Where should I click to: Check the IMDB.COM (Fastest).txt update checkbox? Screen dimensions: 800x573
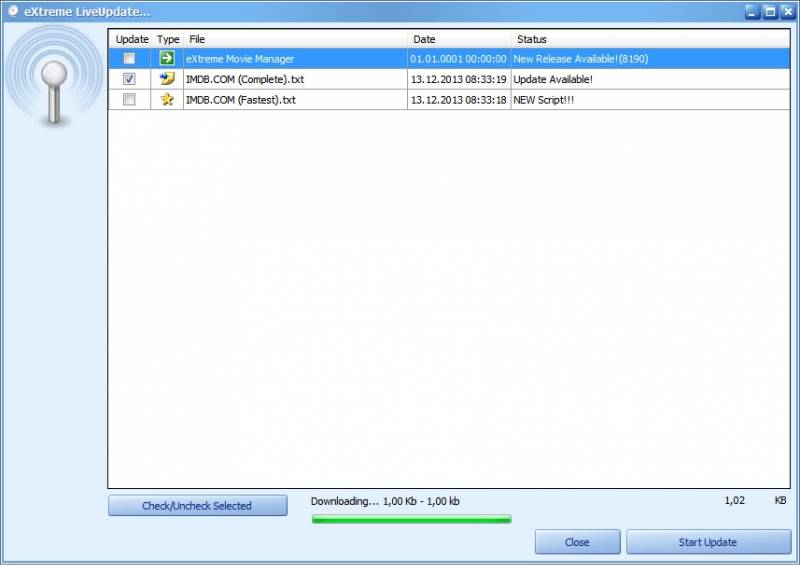pos(129,99)
